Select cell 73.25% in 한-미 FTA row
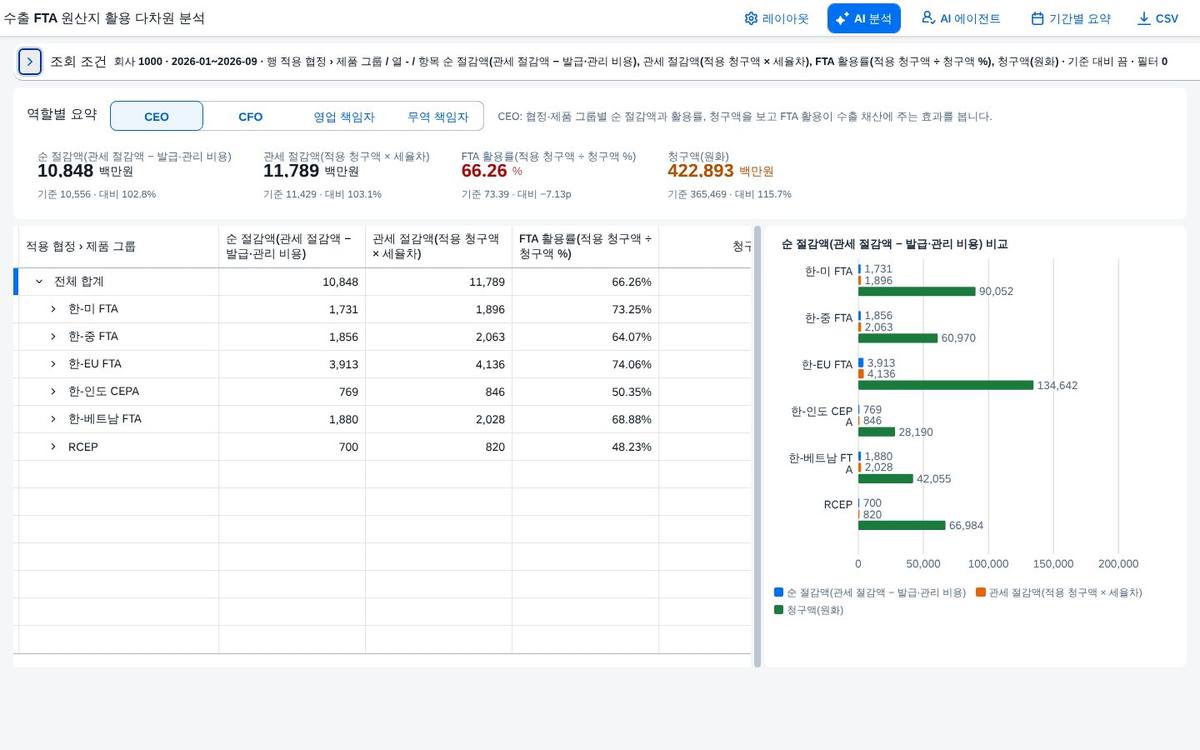1200x750 pixels. 586,309
